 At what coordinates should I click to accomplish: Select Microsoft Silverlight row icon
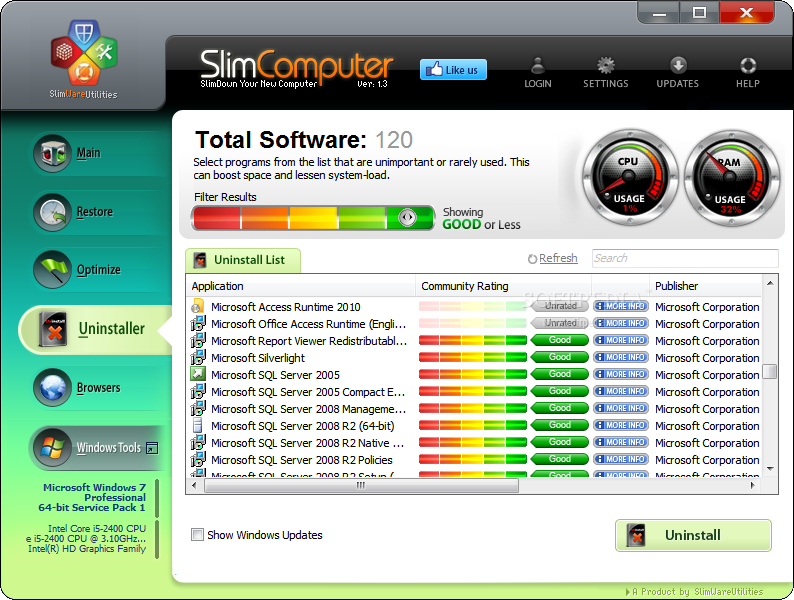click(x=198, y=357)
